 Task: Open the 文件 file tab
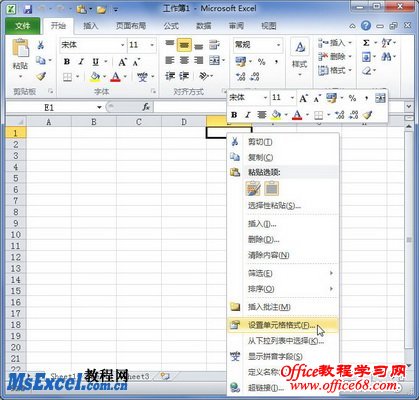(x=22, y=26)
